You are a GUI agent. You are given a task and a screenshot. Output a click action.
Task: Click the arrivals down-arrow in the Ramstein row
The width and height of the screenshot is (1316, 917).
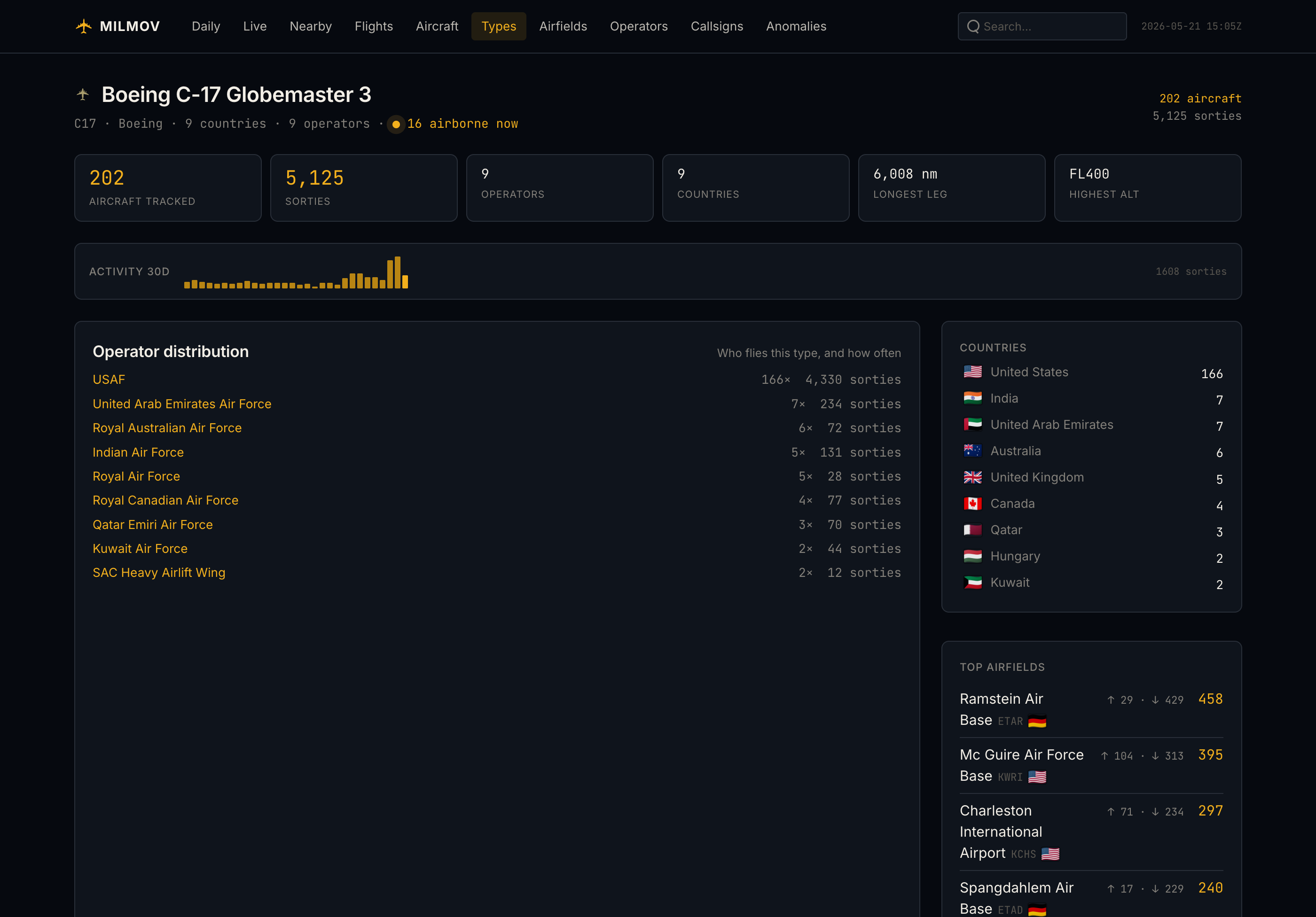1155,700
